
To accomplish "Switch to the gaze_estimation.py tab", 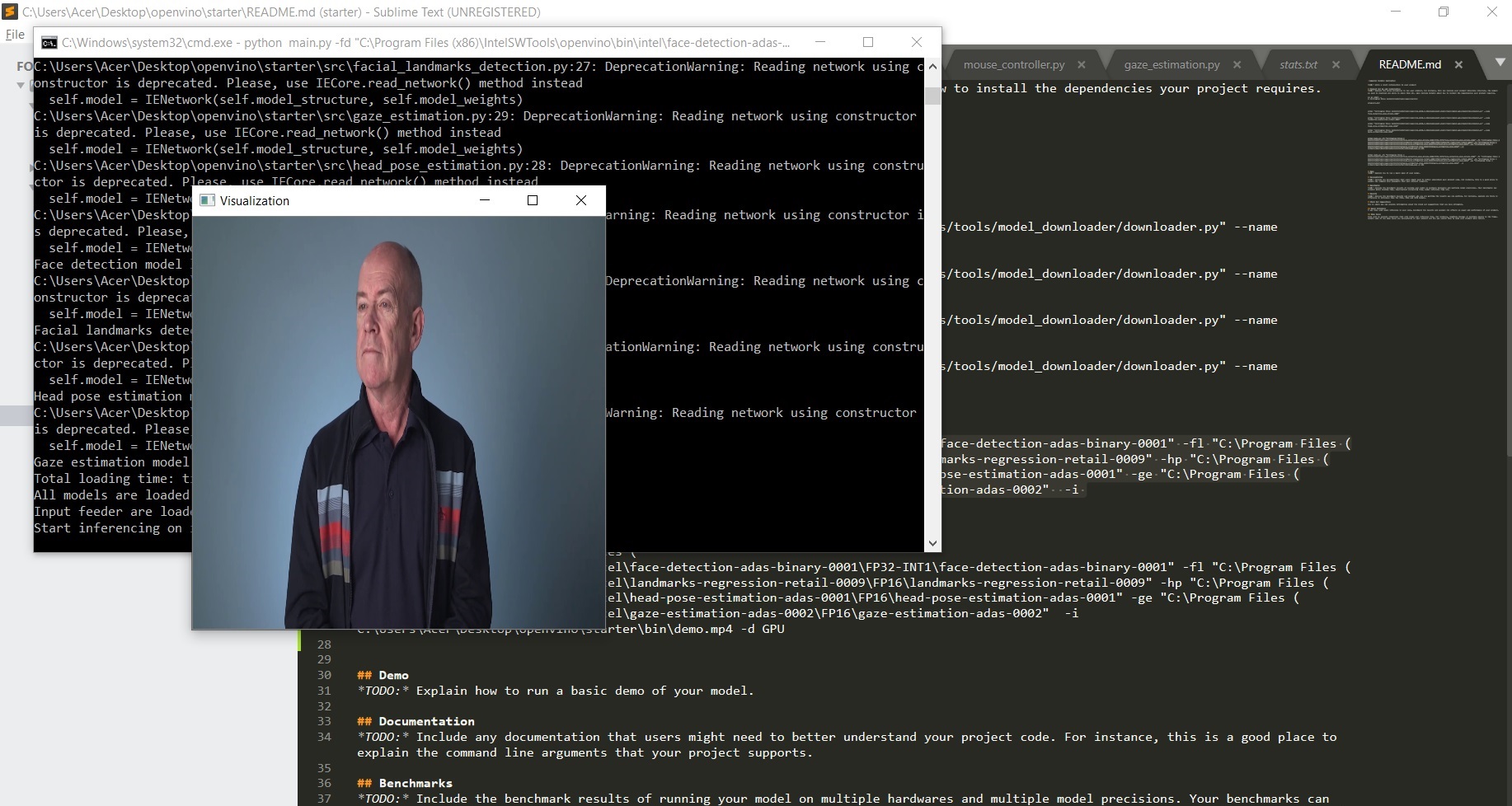I will (1172, 64).
